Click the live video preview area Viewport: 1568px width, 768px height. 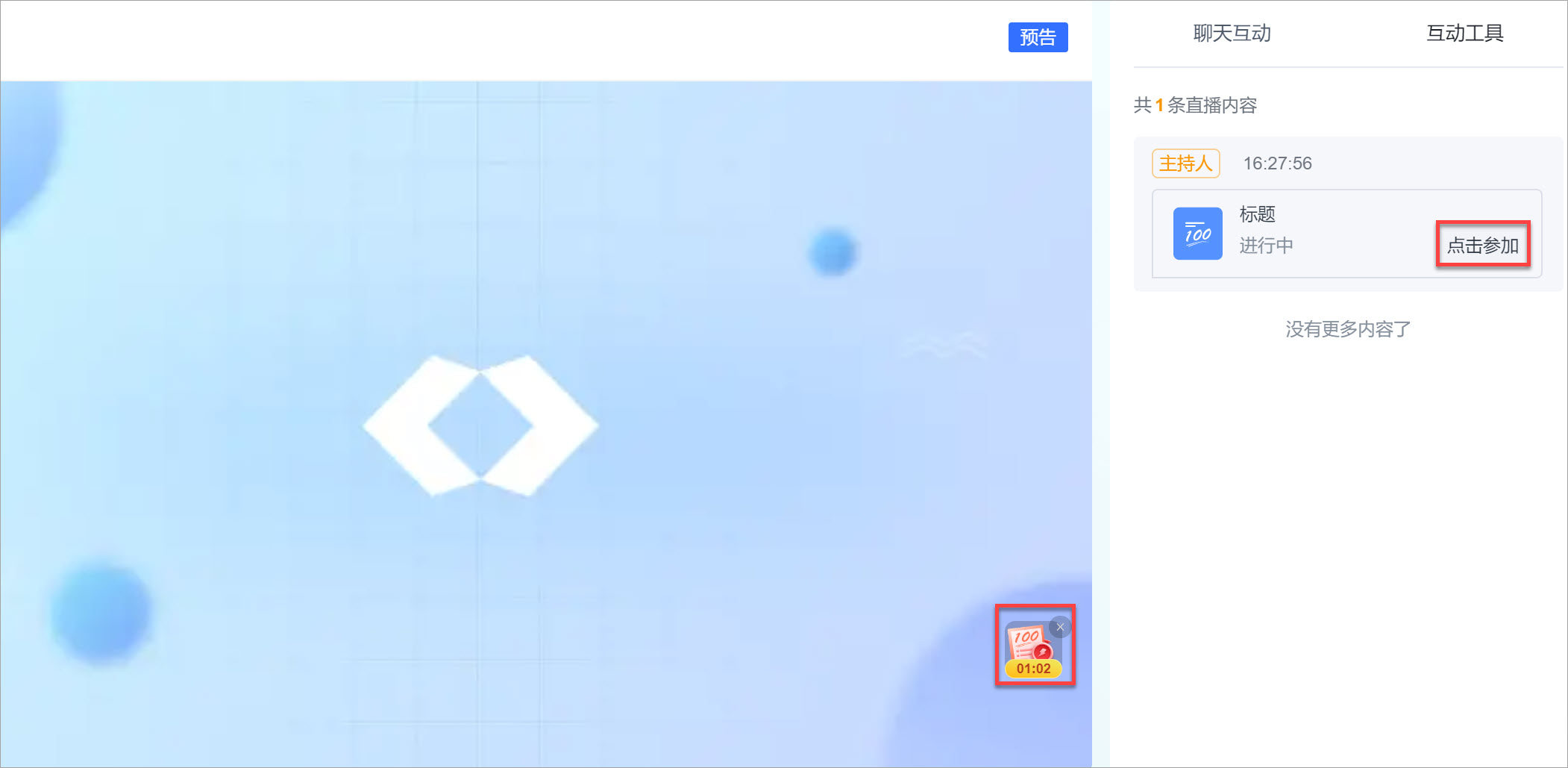pyautogui.click(x=545, y=424)
